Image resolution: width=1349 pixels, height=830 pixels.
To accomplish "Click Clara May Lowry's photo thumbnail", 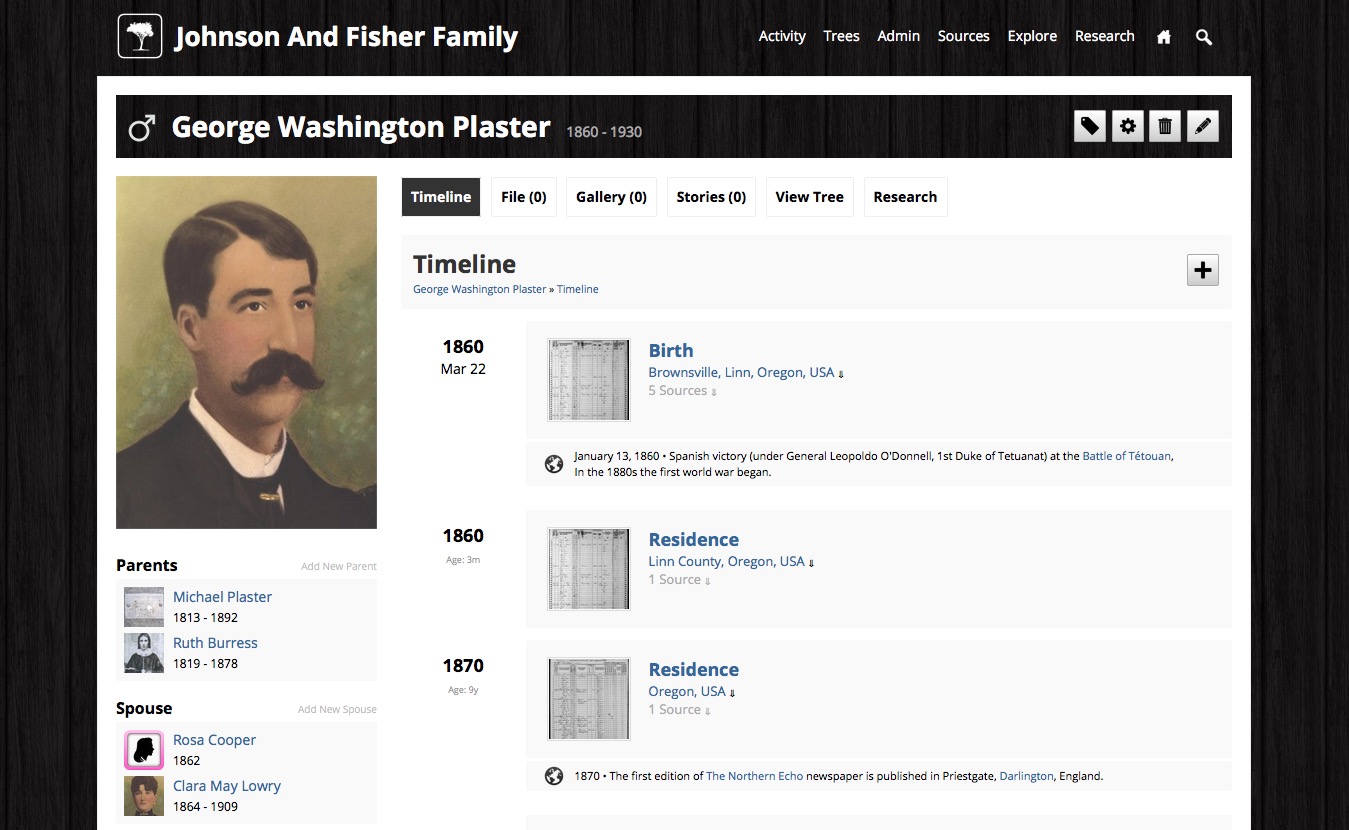I will tap(144, 796).
